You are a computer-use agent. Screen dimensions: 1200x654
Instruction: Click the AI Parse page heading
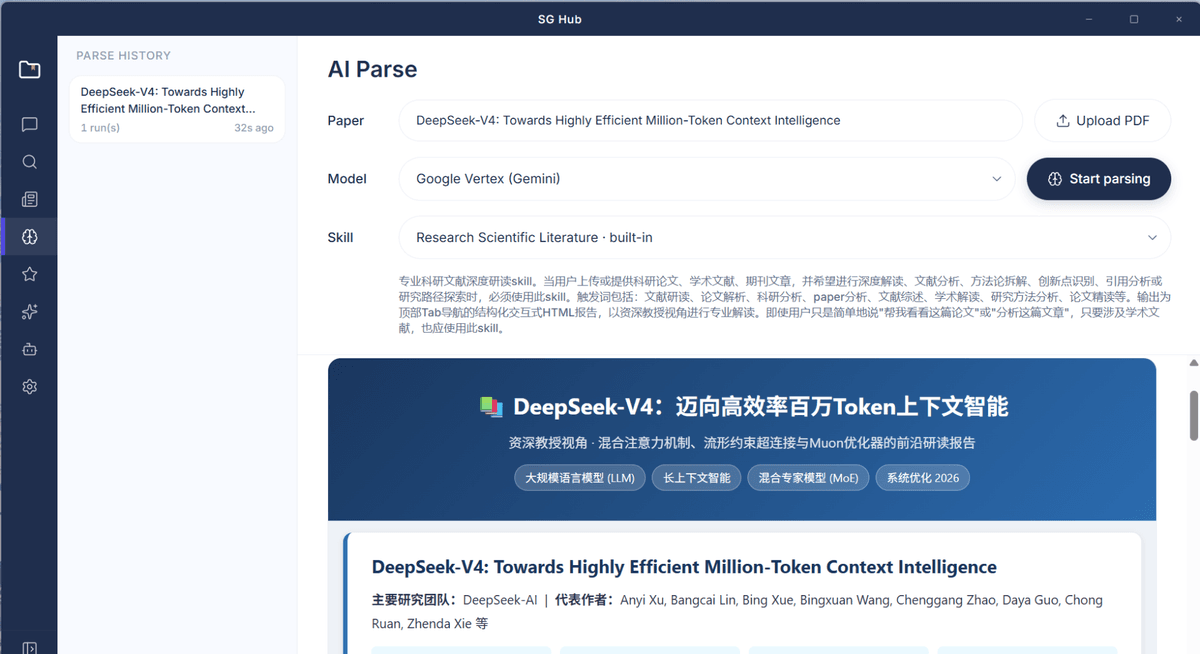(x=373, y=69)
